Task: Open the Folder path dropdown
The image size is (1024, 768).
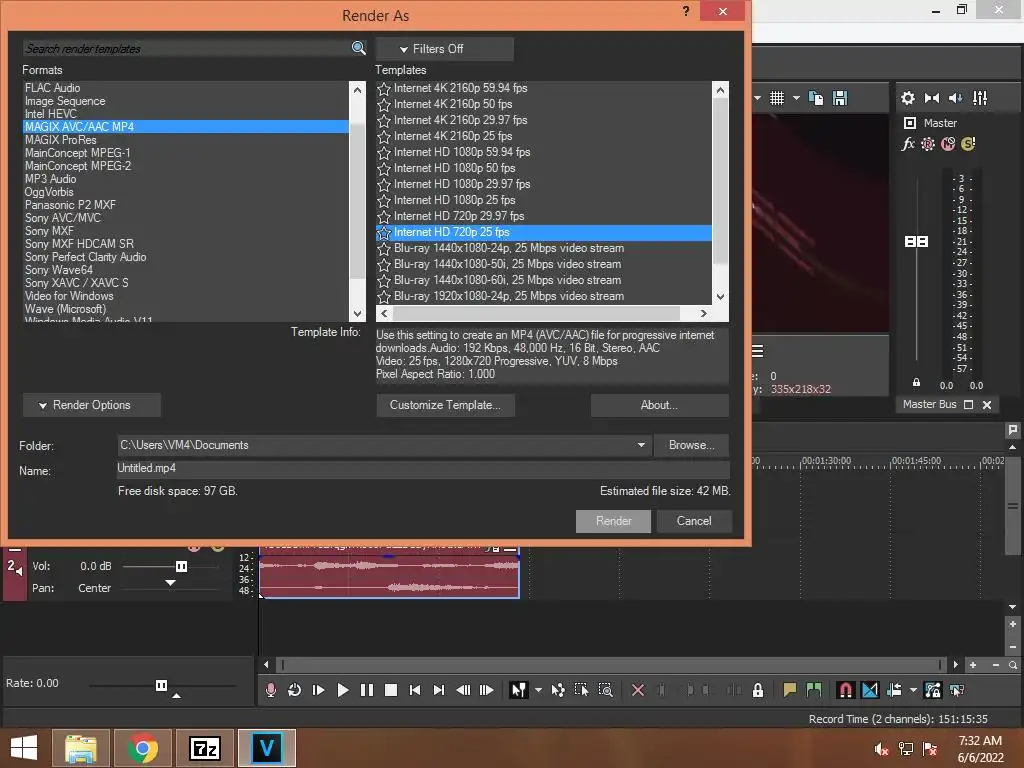Action: point(641,445)
